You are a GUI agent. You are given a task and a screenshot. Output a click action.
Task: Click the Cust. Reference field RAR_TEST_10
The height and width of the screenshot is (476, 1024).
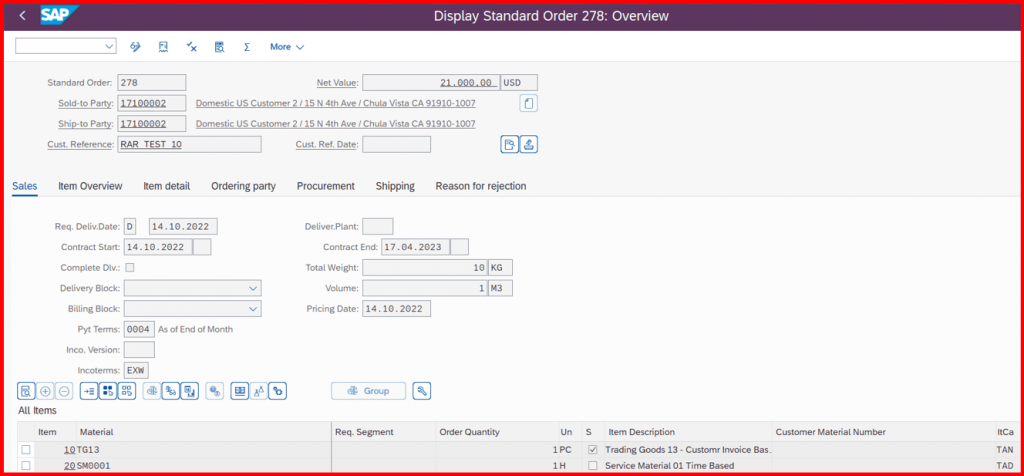(189, 144)
